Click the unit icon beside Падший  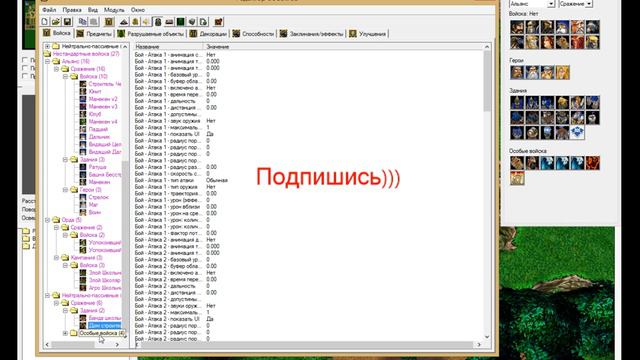coord(83,129)
